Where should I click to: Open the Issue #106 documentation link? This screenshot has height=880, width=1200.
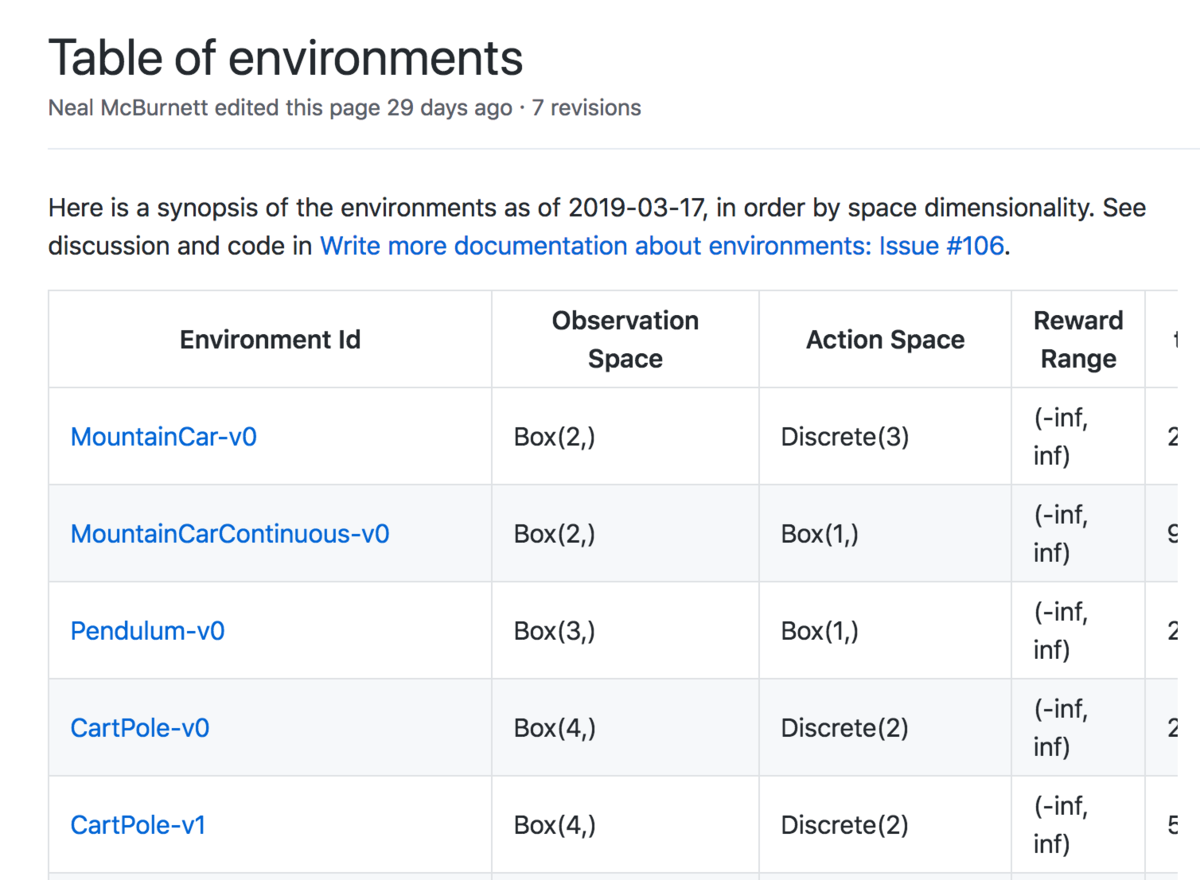pyautogui.click(x=661, y=246)
